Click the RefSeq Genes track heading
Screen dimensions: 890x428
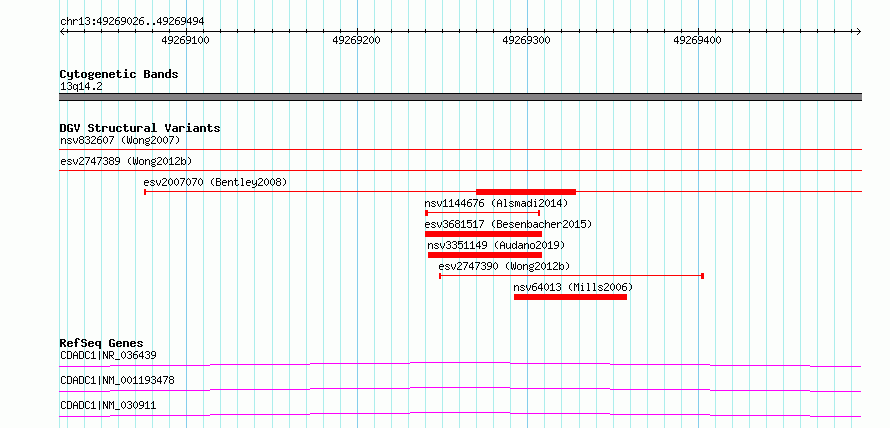tap(102, 343)
